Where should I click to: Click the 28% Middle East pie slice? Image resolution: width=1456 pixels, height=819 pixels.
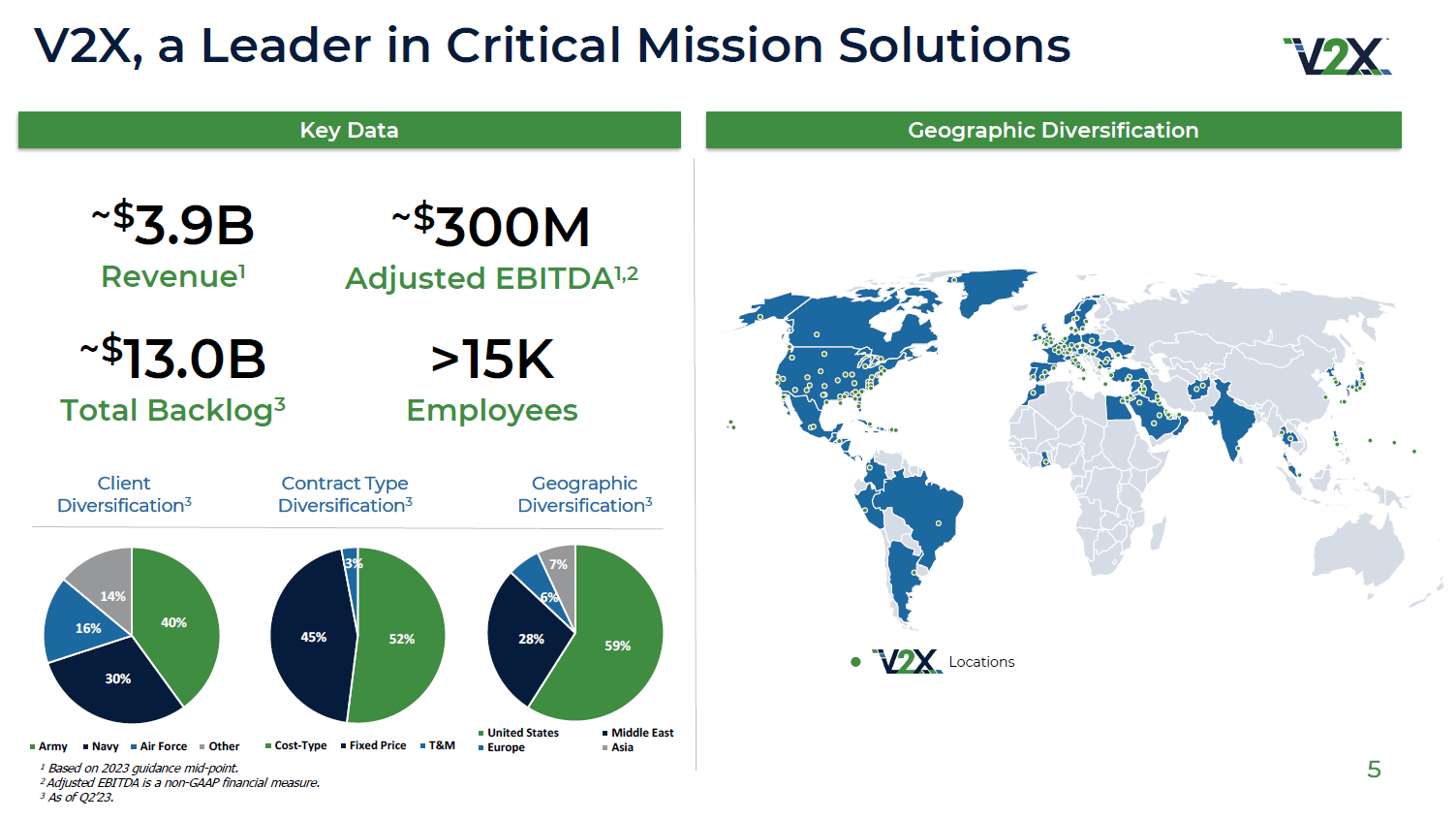pyautogui.click(x=530, y=639)
